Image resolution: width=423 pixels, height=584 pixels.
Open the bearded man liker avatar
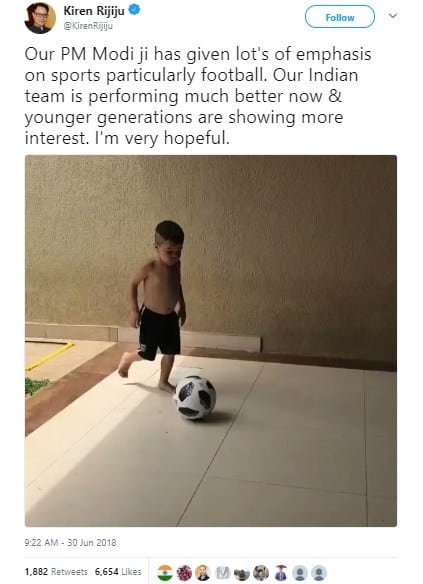point(203,572)
